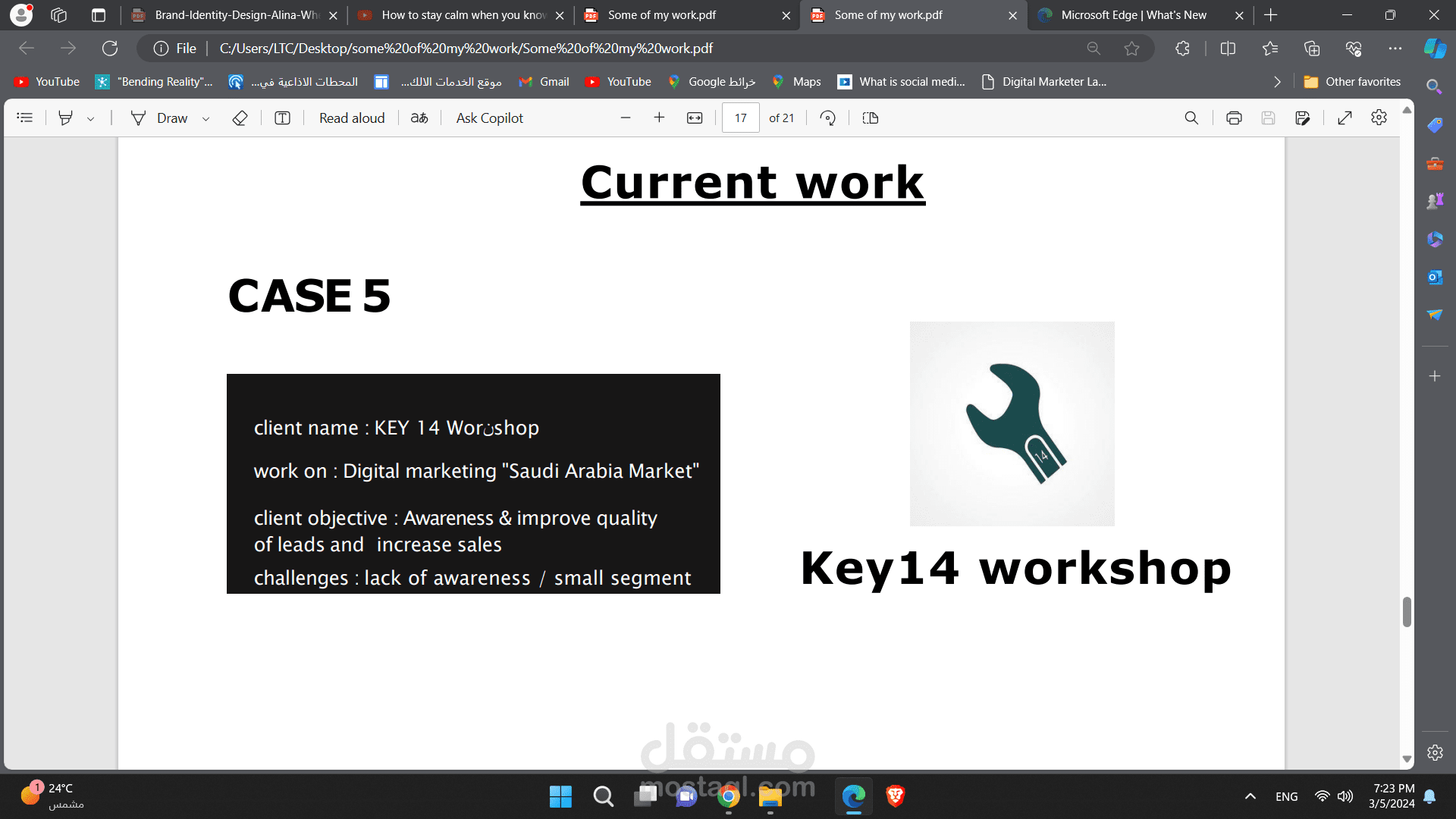Click the page number input field
Viewport: 1456px width, 819px height.
(x=740, y=118)
